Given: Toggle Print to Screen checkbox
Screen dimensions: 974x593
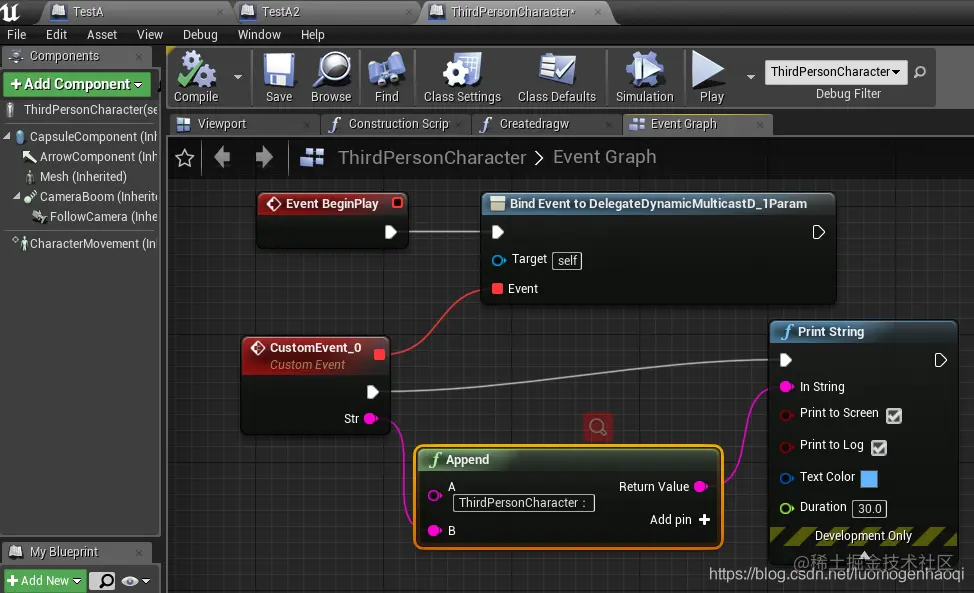Looking at the screenshot, I should [894, 415].
